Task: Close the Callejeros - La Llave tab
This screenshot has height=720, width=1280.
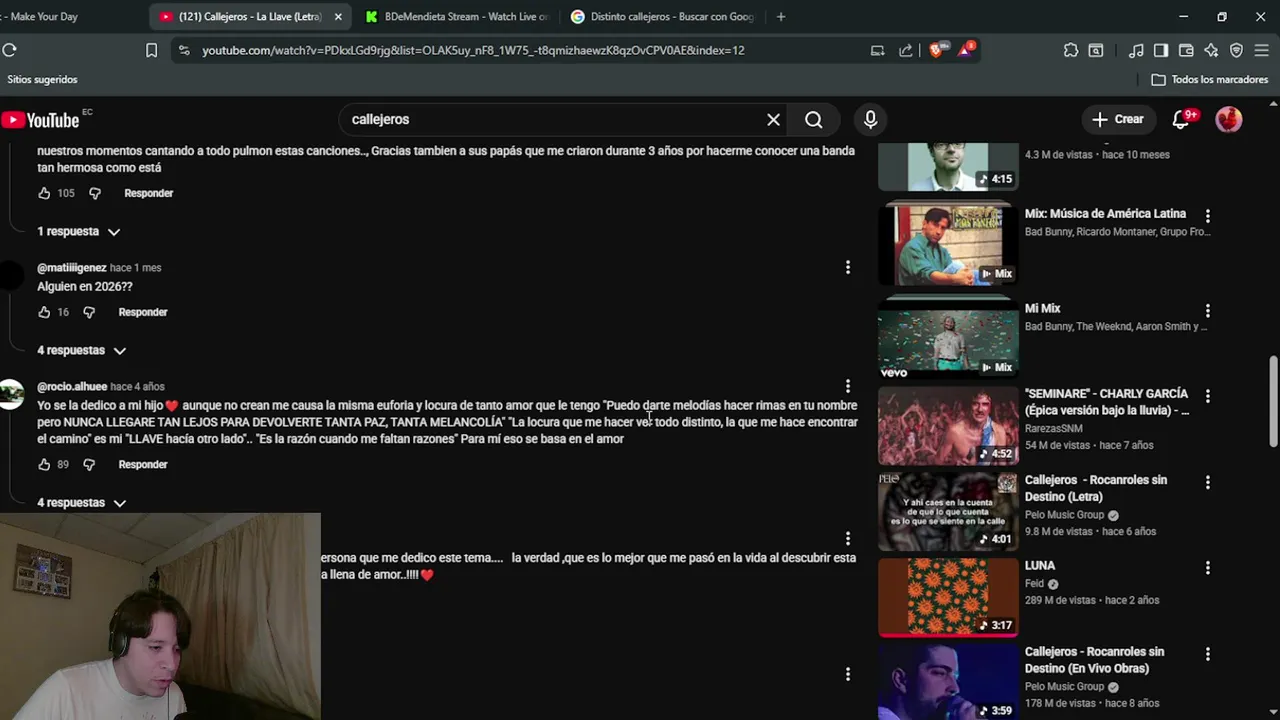Action: tap(338, 16)
